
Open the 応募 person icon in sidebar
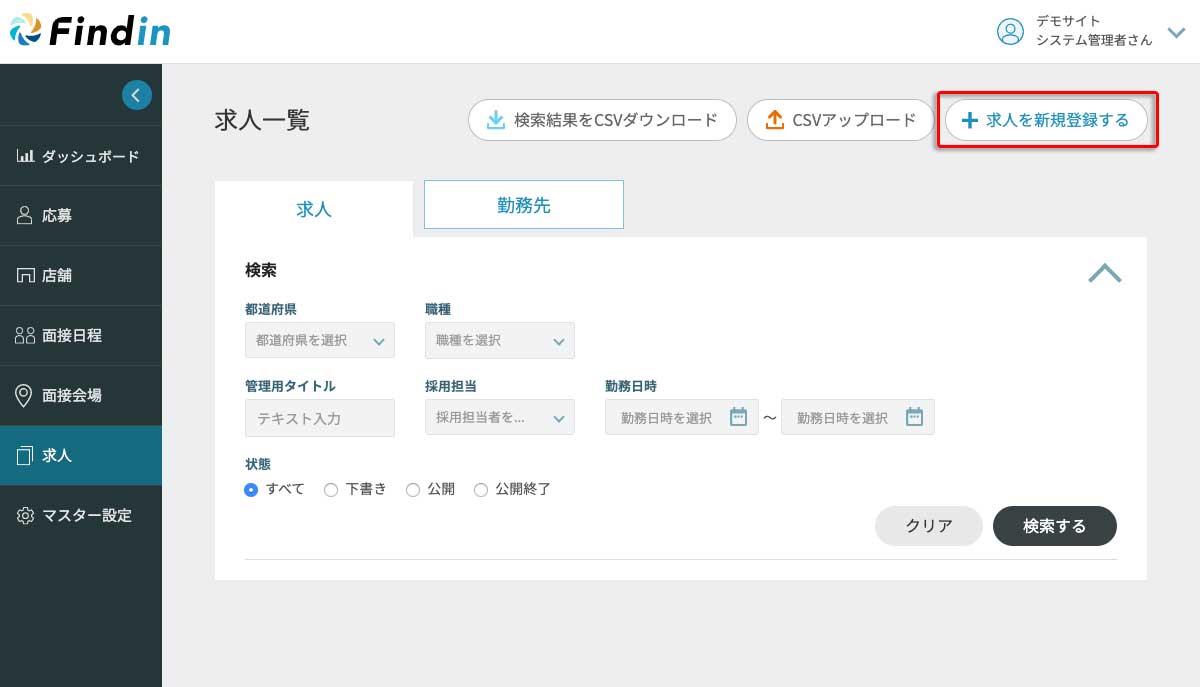[26, 216]
